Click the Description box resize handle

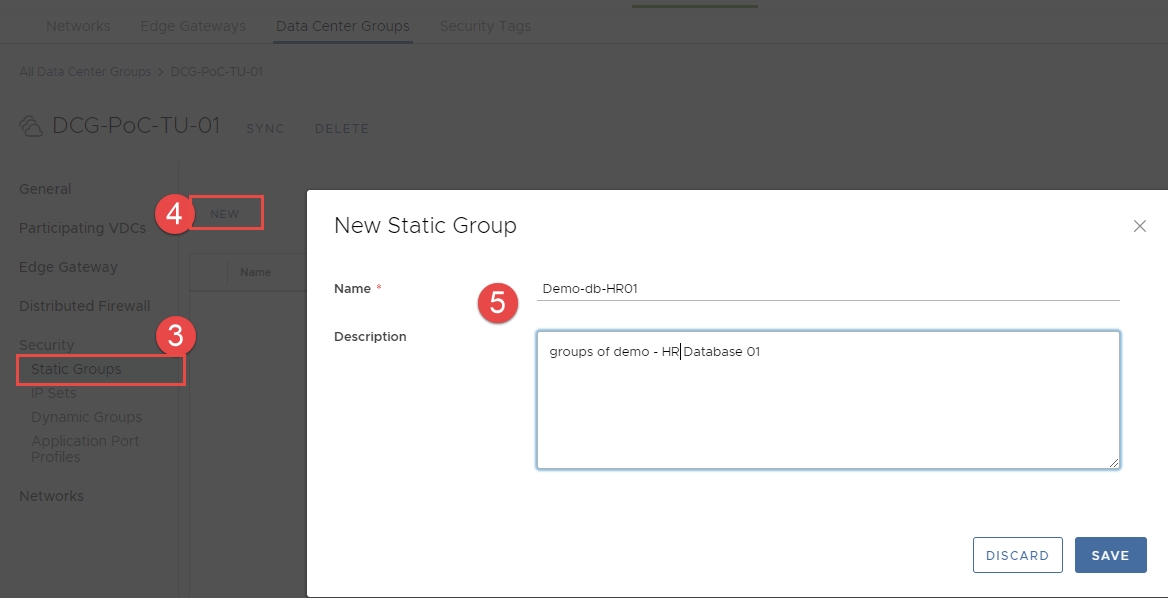1114,463
